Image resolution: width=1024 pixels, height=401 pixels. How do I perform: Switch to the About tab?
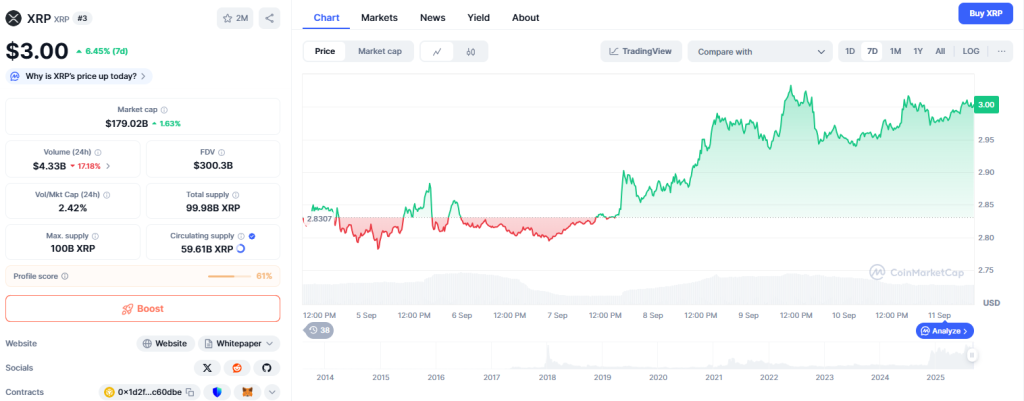pyautogui.click(x=526, y=18)
